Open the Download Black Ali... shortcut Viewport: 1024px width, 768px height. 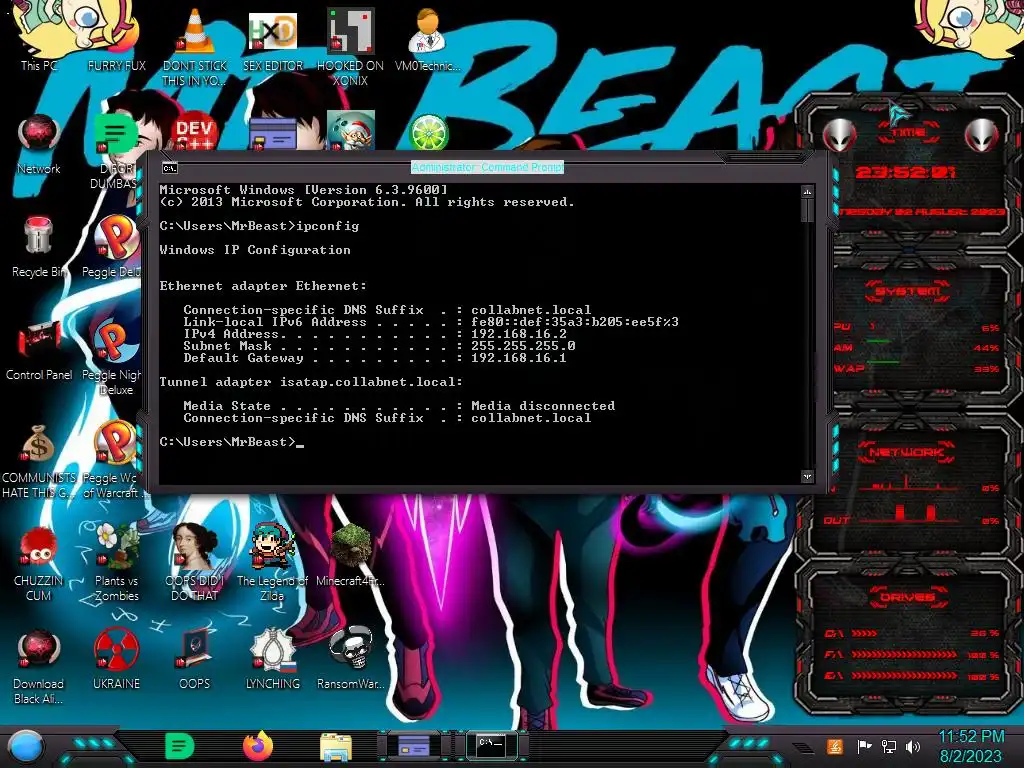(x=39, y=666)
